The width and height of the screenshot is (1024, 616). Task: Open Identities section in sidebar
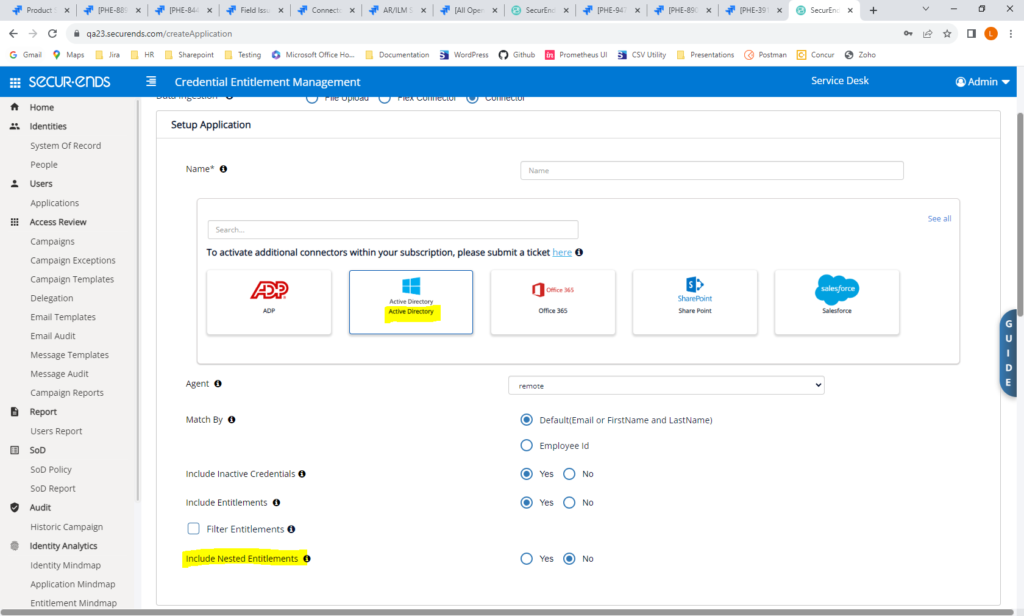pyautogui.click(x=48, y=126)
